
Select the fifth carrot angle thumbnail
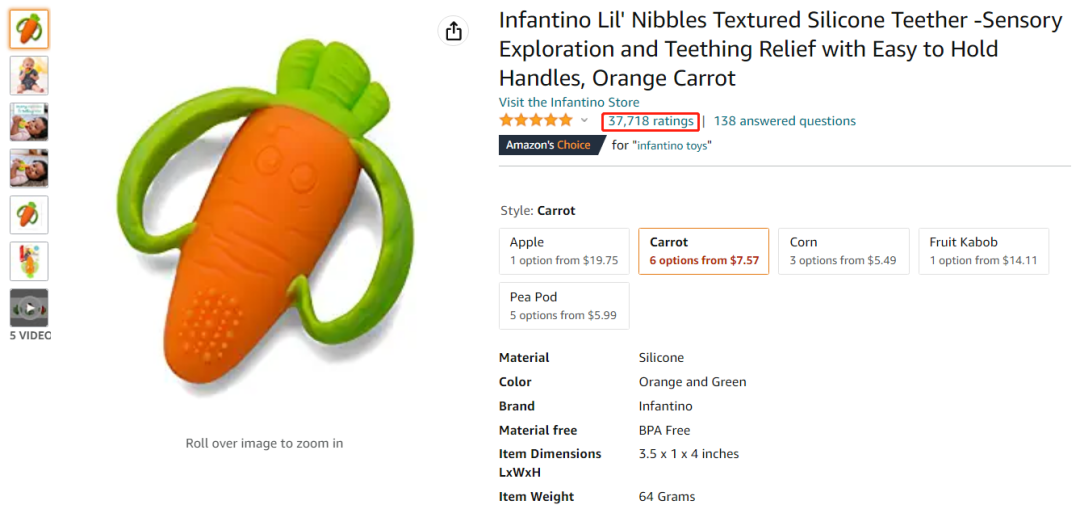[29, 214]
